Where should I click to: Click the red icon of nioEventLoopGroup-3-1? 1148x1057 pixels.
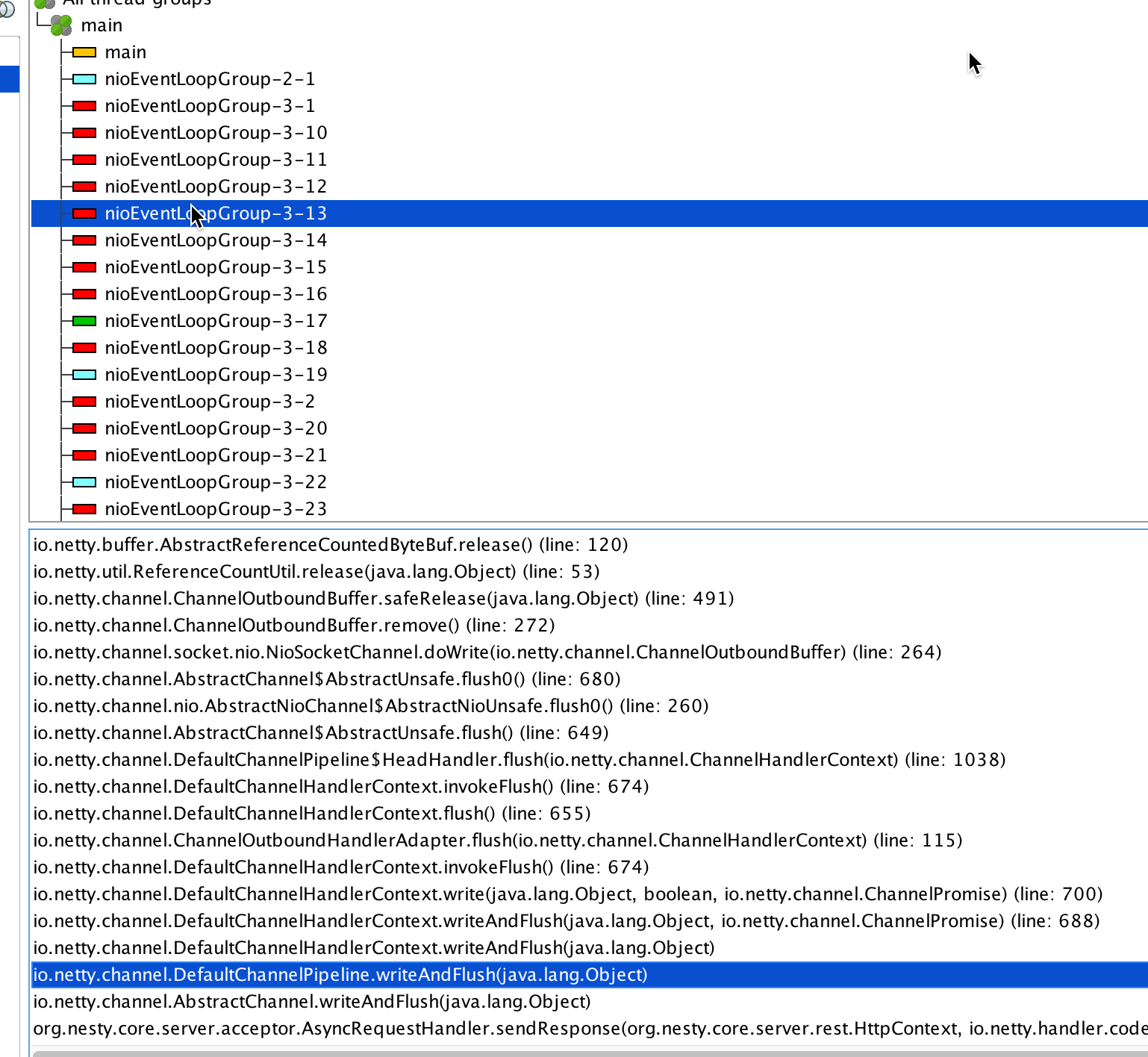(84, 106)
